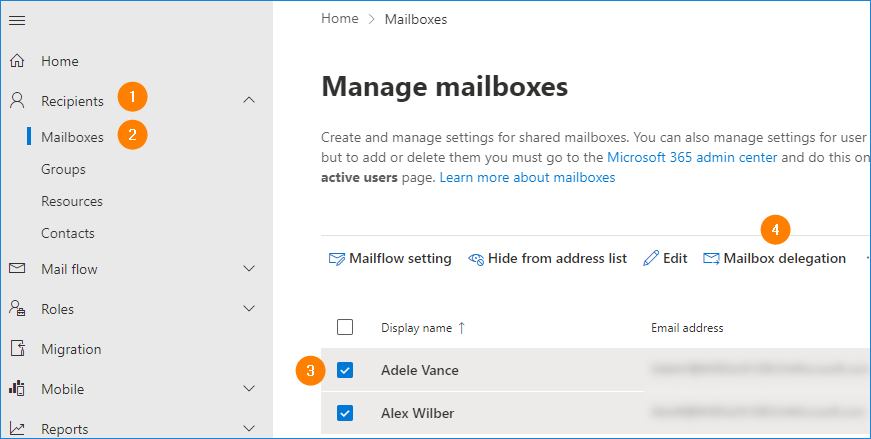Expand the Mail flow section chevron

click(x=249, y=269)
